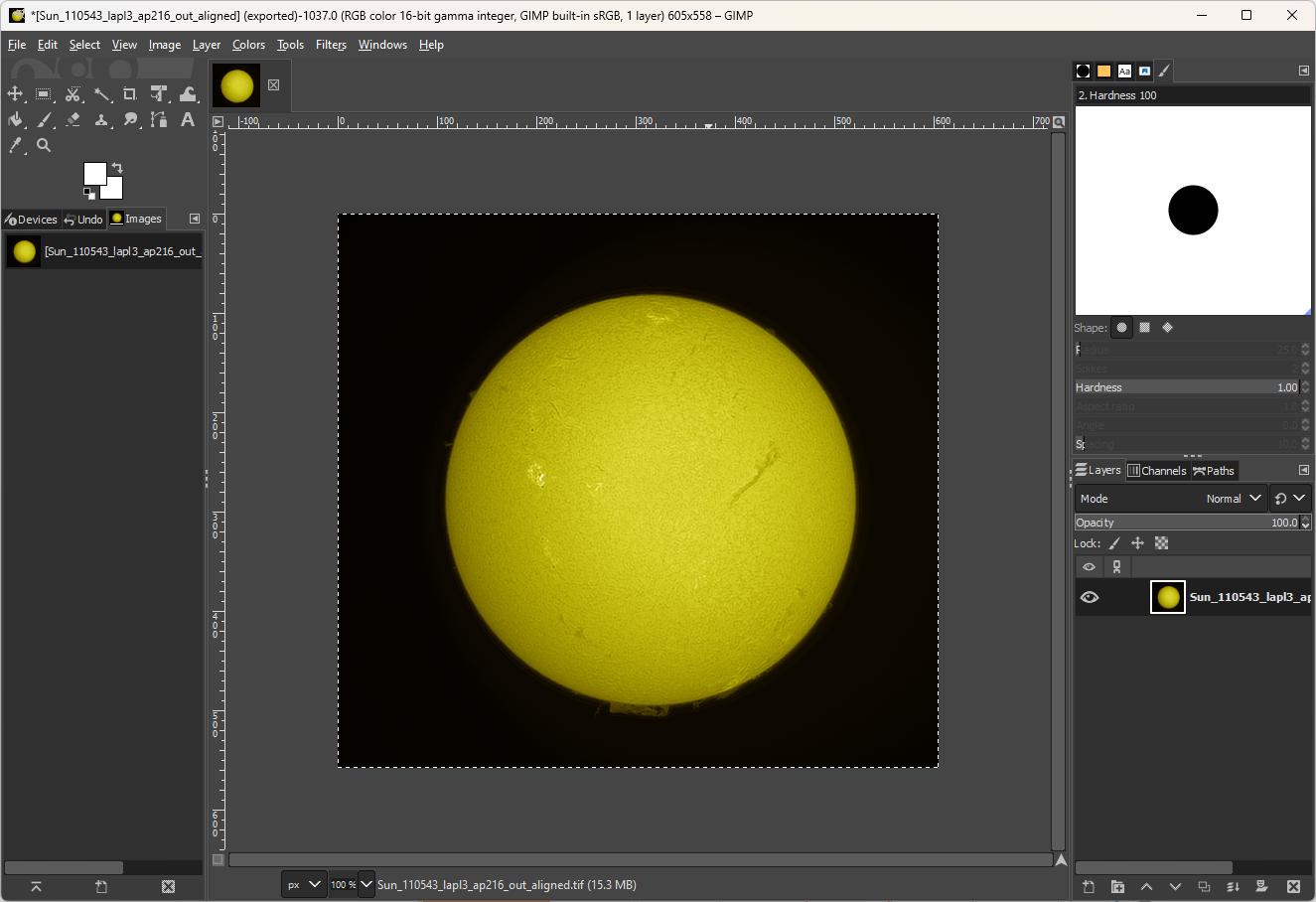Enable pixel lock on the layer
Screen dimensions: 1316x902
(1113, 542)
